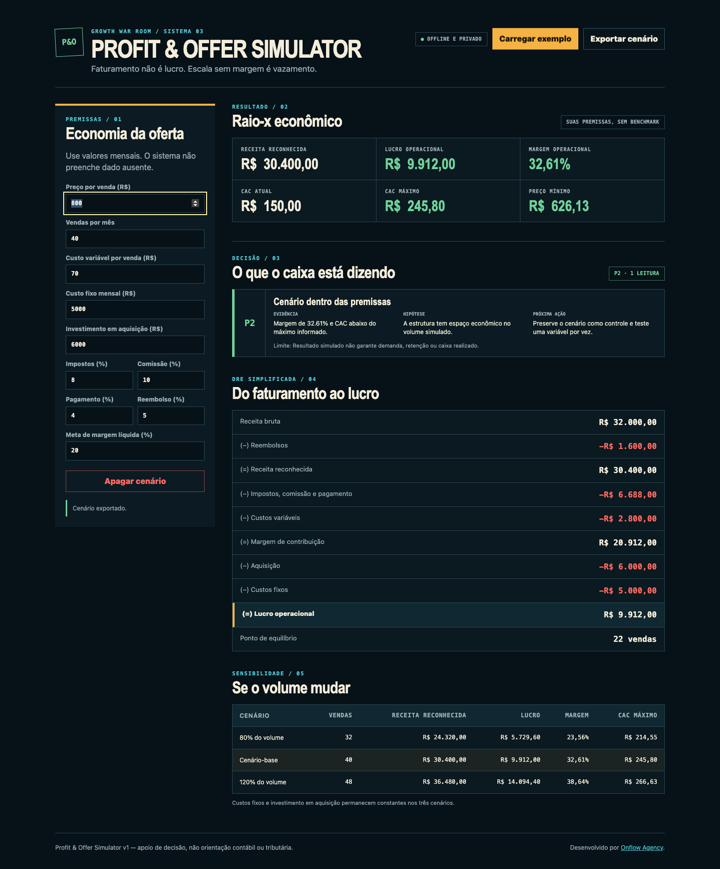720x869 pixels.
Task: Click the CAC Máximo column header
Action: (x=637, y=715)
